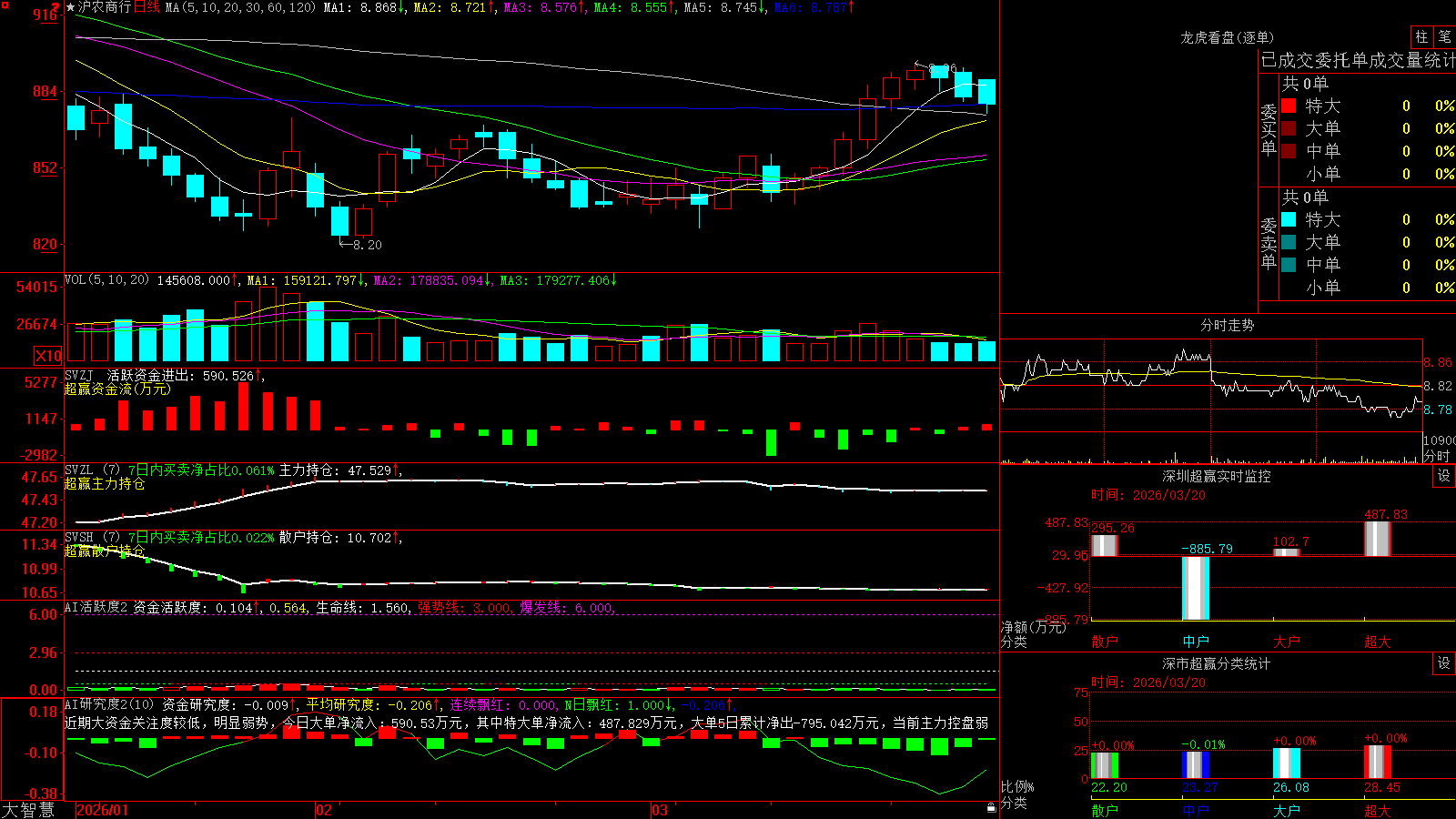
Task: Click the 生命线: 1.560 label
Action: pyautogui.click(x=362, y=608)
